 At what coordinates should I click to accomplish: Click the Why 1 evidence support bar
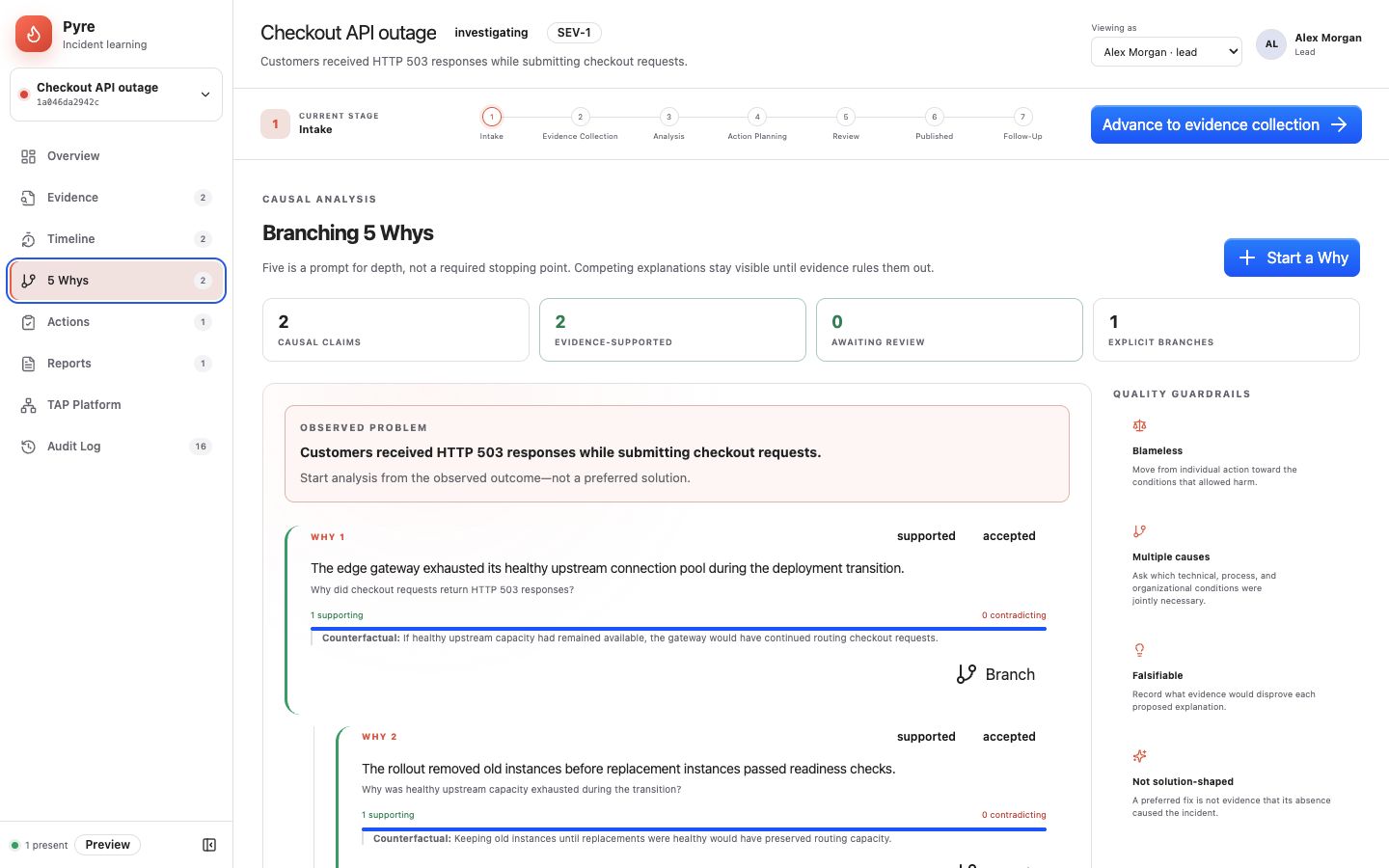[x=678, y=629]
